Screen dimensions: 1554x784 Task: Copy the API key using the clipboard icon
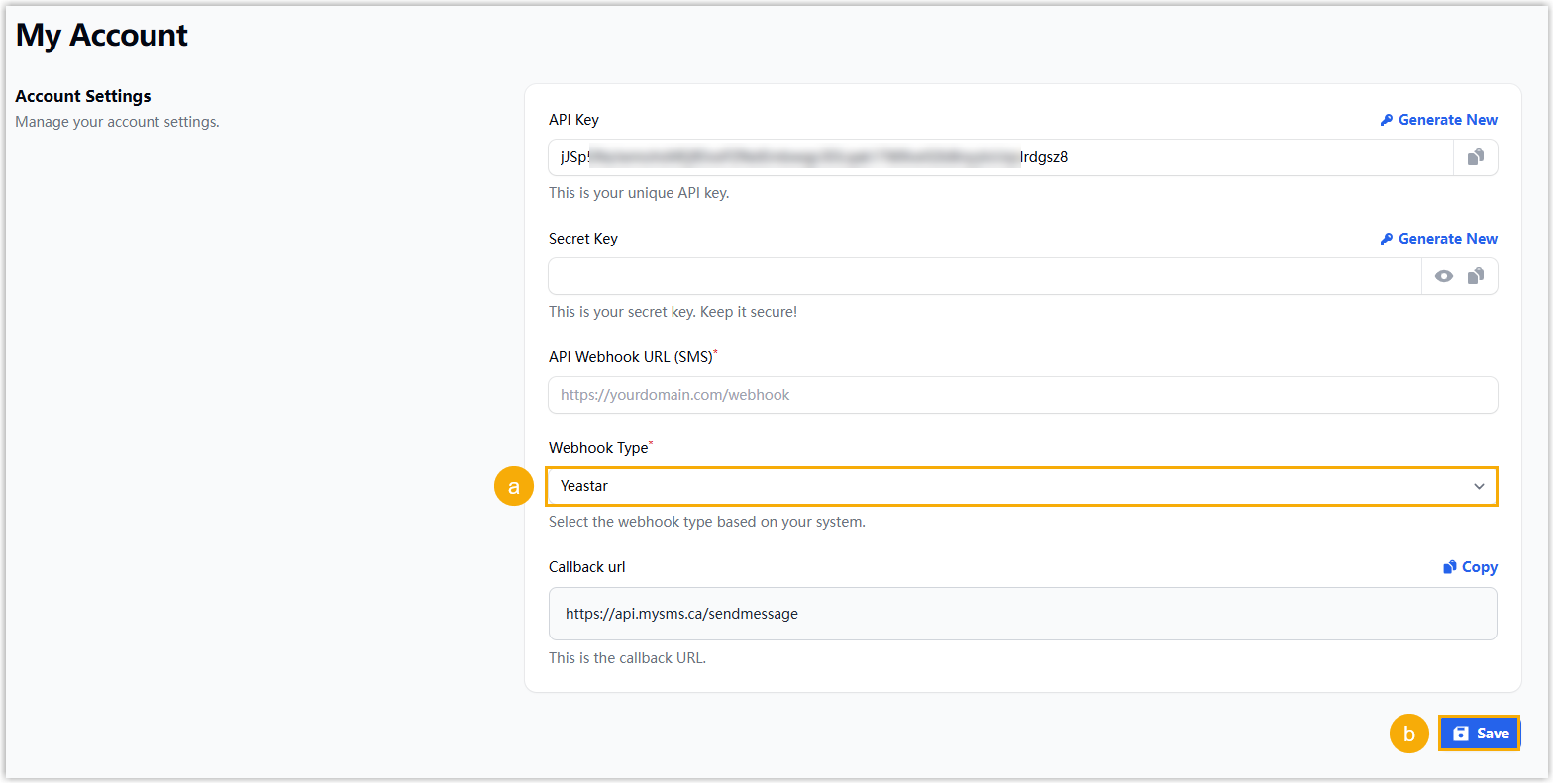(x=1475, y=157)
